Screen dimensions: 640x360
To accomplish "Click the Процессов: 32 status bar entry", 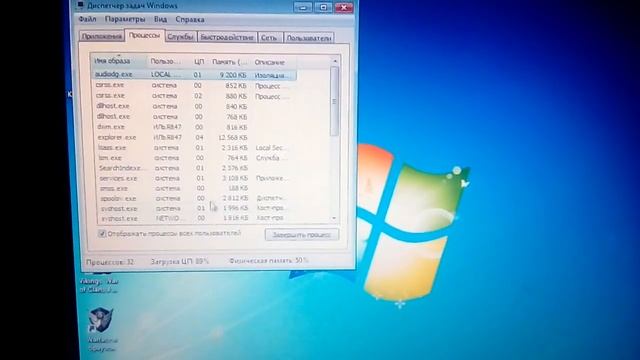I will point(110,262).
